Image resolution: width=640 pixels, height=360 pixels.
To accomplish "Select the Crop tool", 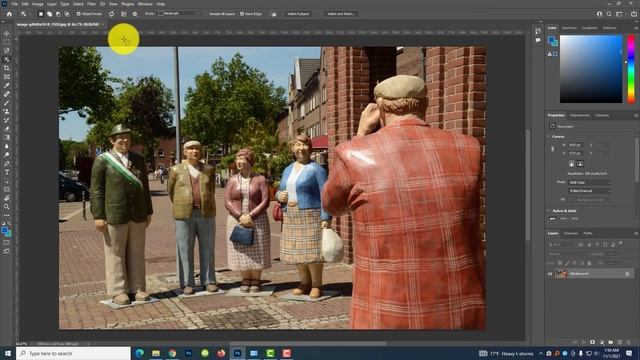I will [x=7, y=68].
